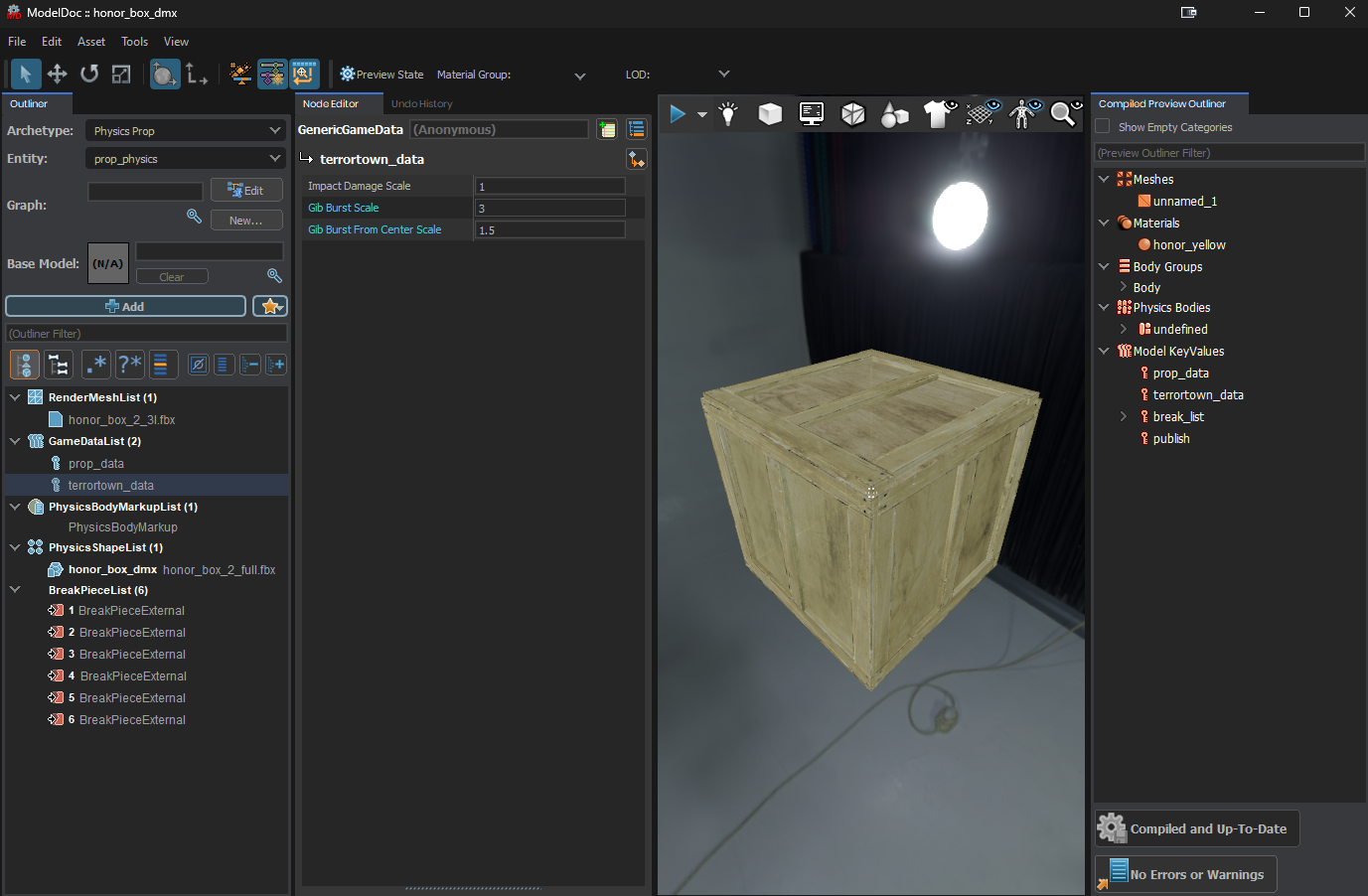Enable the Show Empty Categories checkbox
This screenshot has width=1368, height=896.
1103,127
